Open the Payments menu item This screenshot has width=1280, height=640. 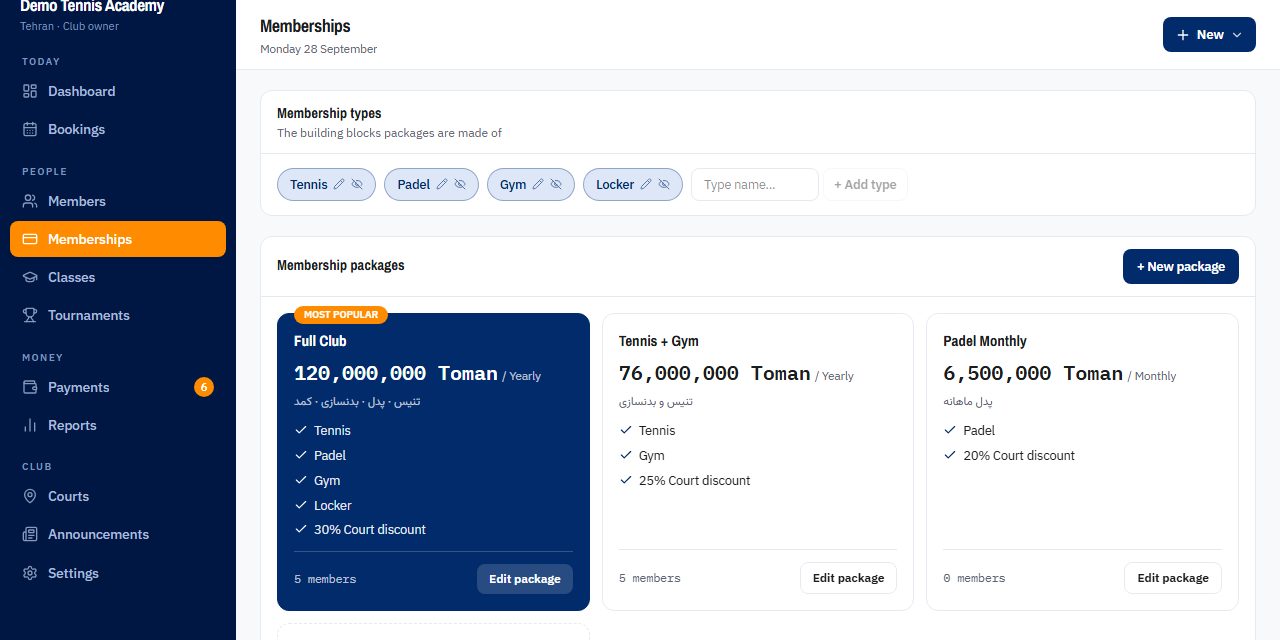pyautogui.click(x=118, y=387)
